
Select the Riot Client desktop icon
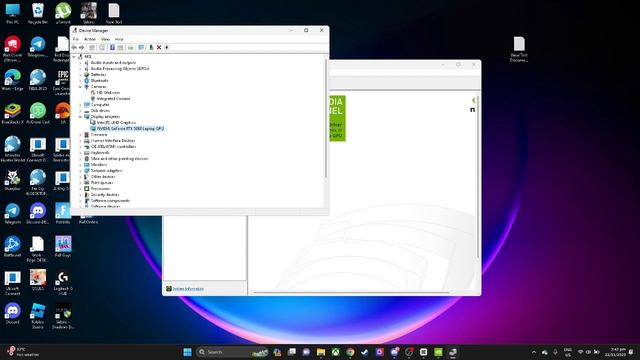click(12, 49)
